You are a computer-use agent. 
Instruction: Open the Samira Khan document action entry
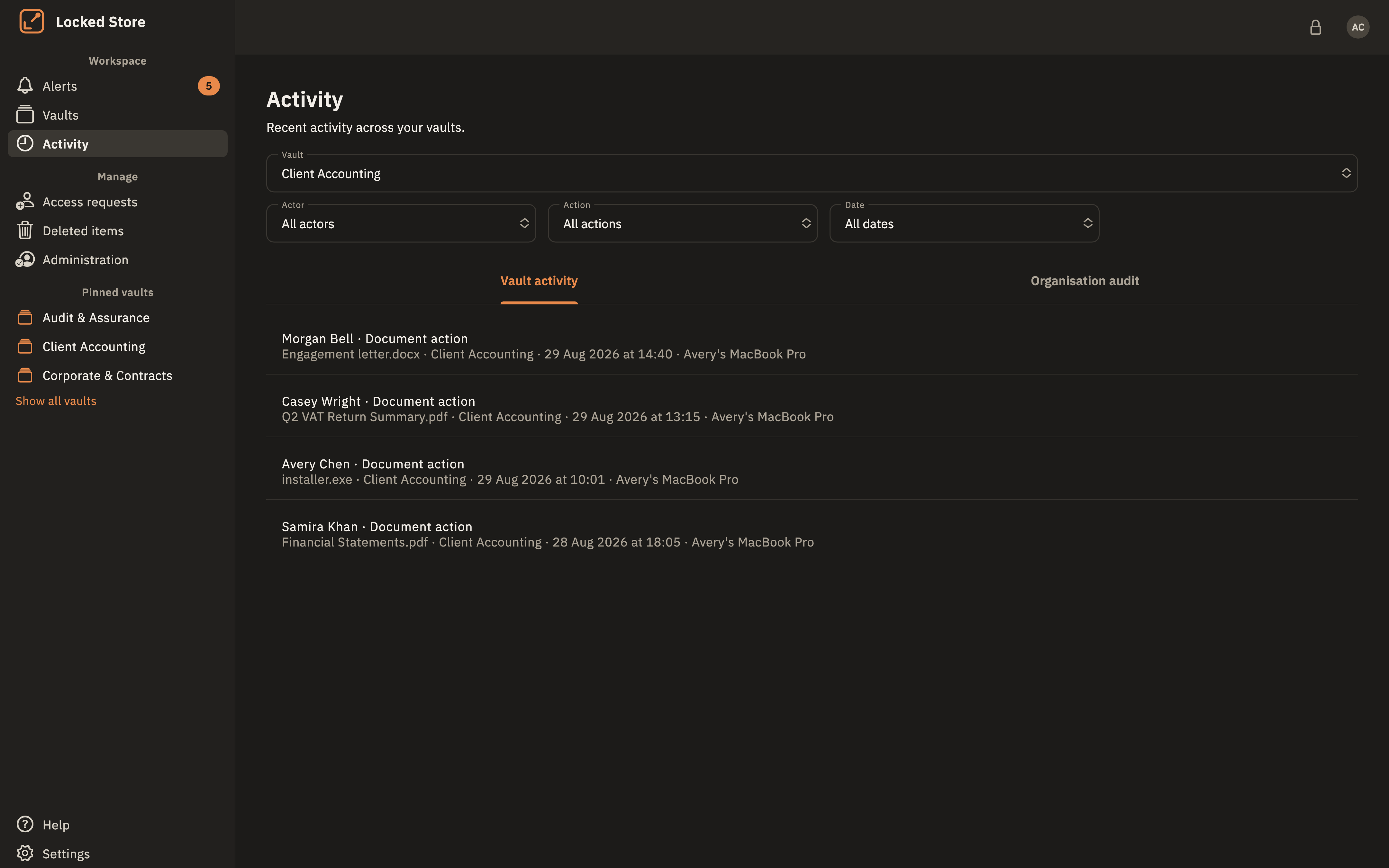(x=812, y=534)
